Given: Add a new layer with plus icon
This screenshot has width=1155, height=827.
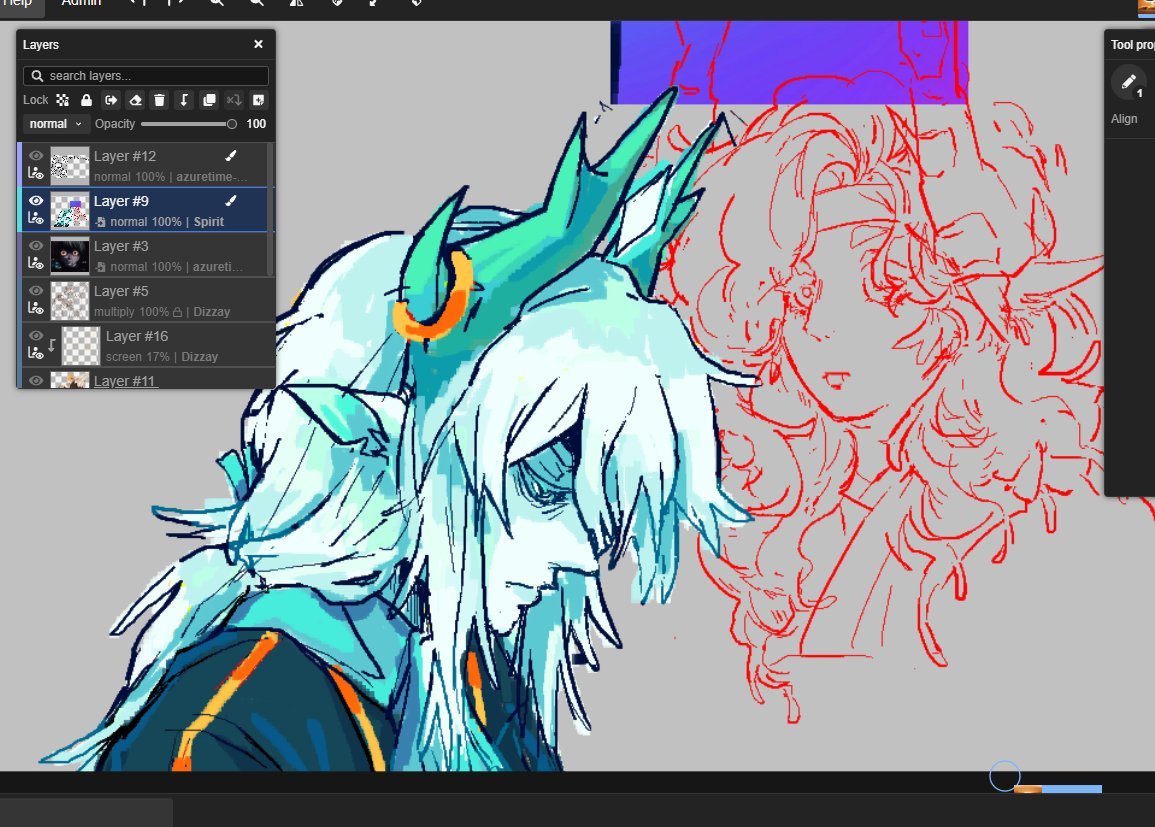Looking at the screenshot, I should 259,100.
